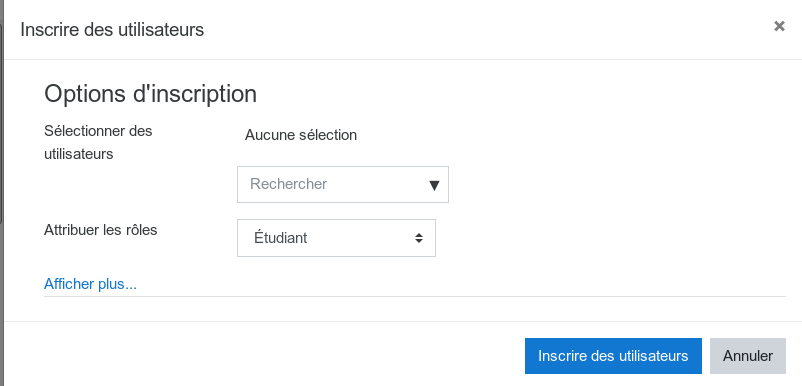Select the Aucune sélection text
802x386 pixels.
pos(301,135)
